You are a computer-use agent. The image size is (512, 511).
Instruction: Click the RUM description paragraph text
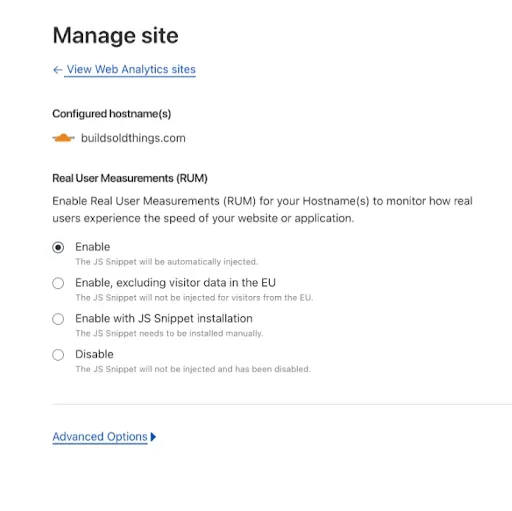pos(262,210)
